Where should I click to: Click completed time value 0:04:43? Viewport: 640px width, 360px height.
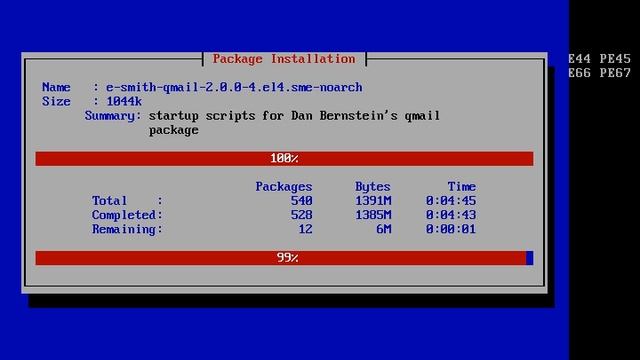pyautogui.click(x=451, y=215)
